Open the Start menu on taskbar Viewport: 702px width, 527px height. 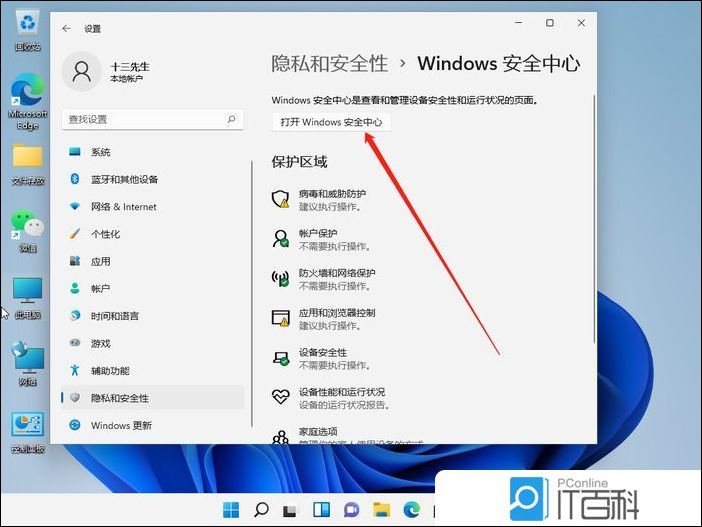point(231,510)
